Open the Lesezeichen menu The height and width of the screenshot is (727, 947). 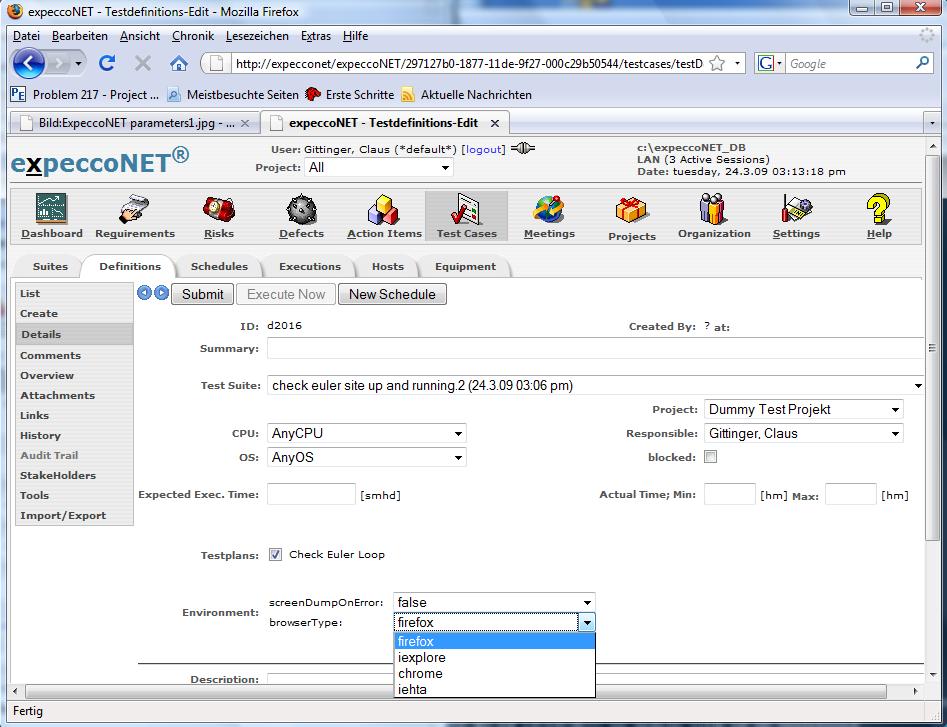coord(257,36)
